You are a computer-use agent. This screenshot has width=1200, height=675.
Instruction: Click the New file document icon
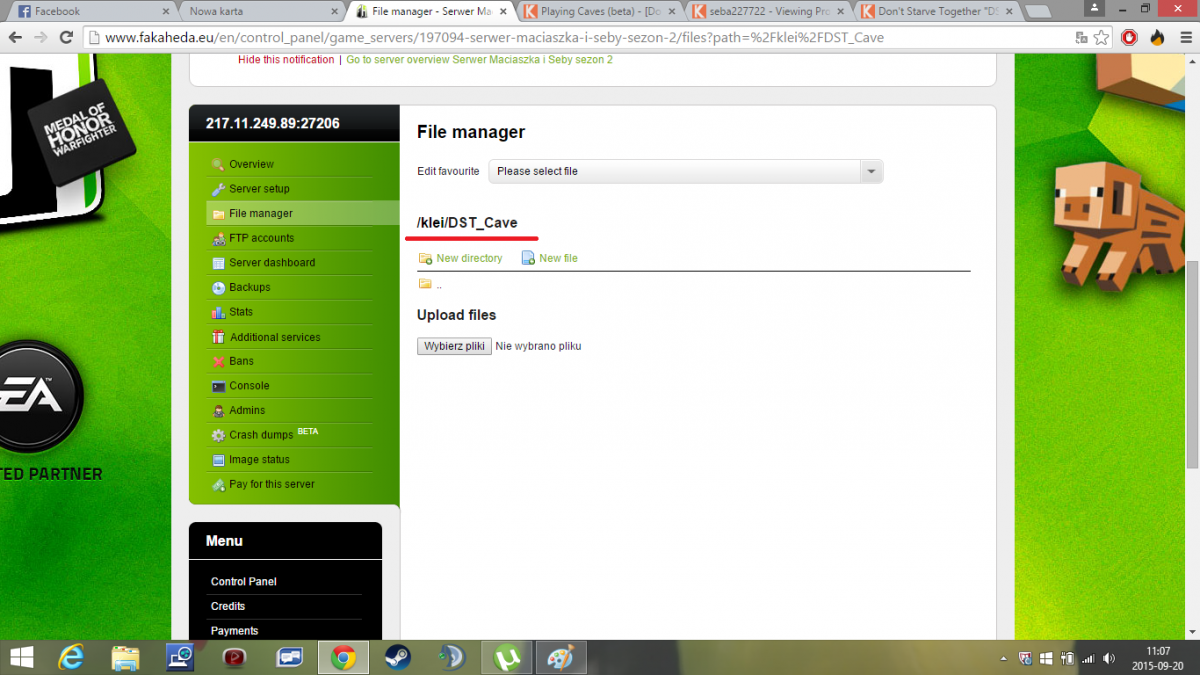click(x=528, y=258)
